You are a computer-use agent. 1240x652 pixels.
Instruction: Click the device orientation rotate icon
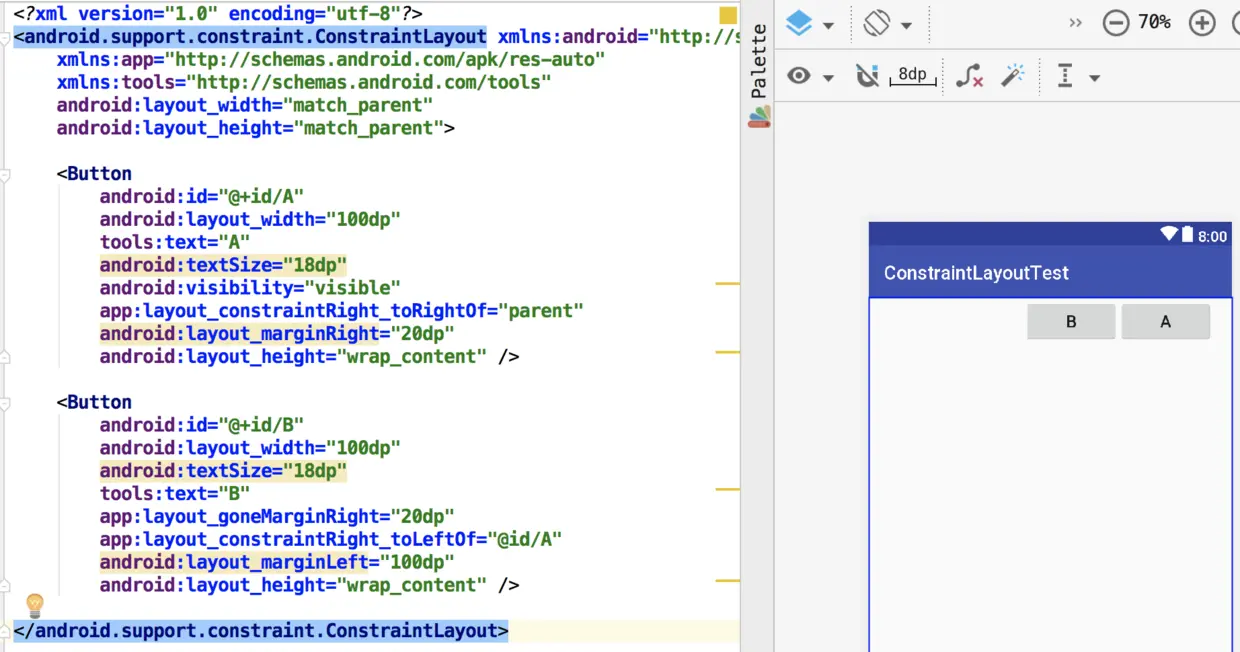(877, 23)
